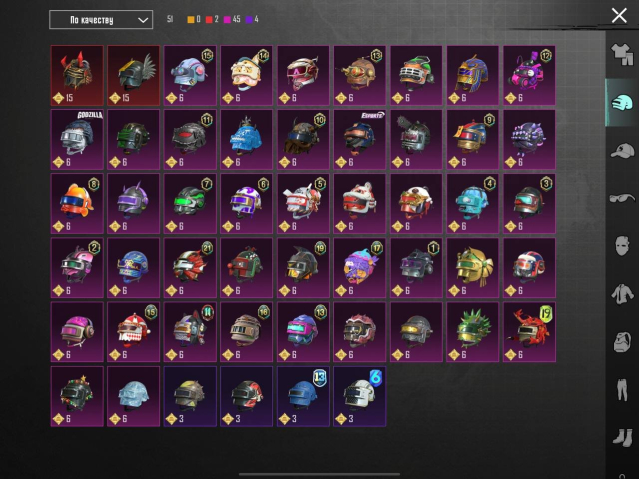Switch to the face mask category
639x479 pixels.
[622, 246]
